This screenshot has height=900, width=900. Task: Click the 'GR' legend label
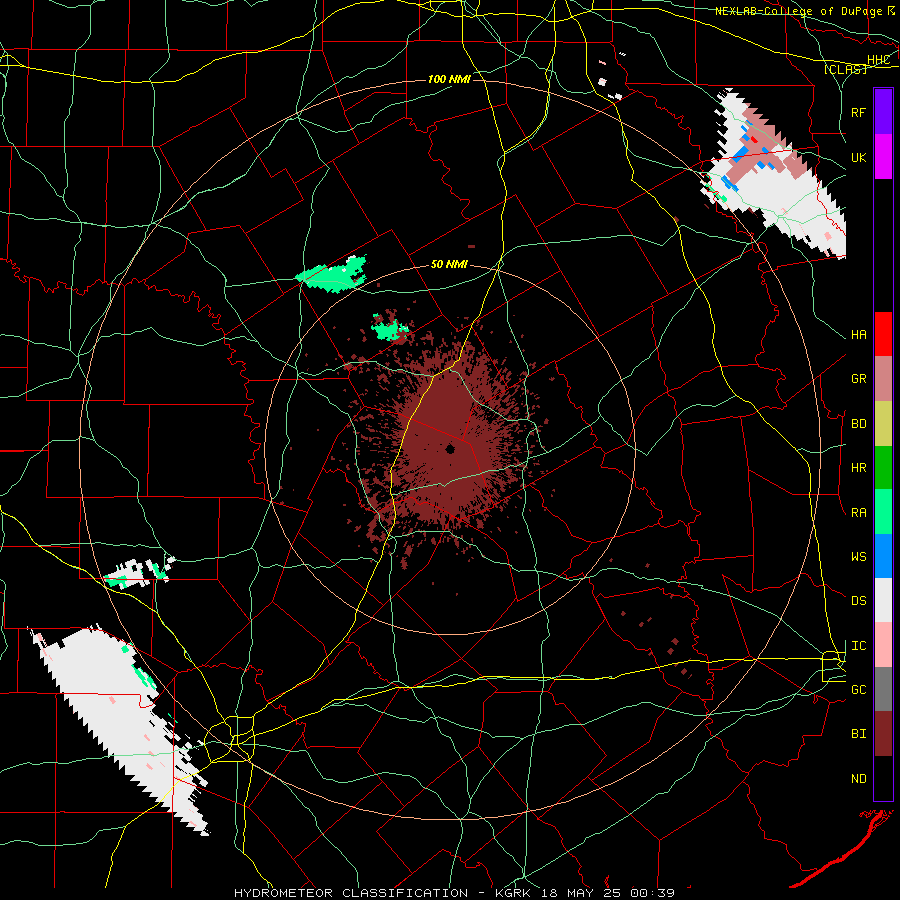click(858, 379)
